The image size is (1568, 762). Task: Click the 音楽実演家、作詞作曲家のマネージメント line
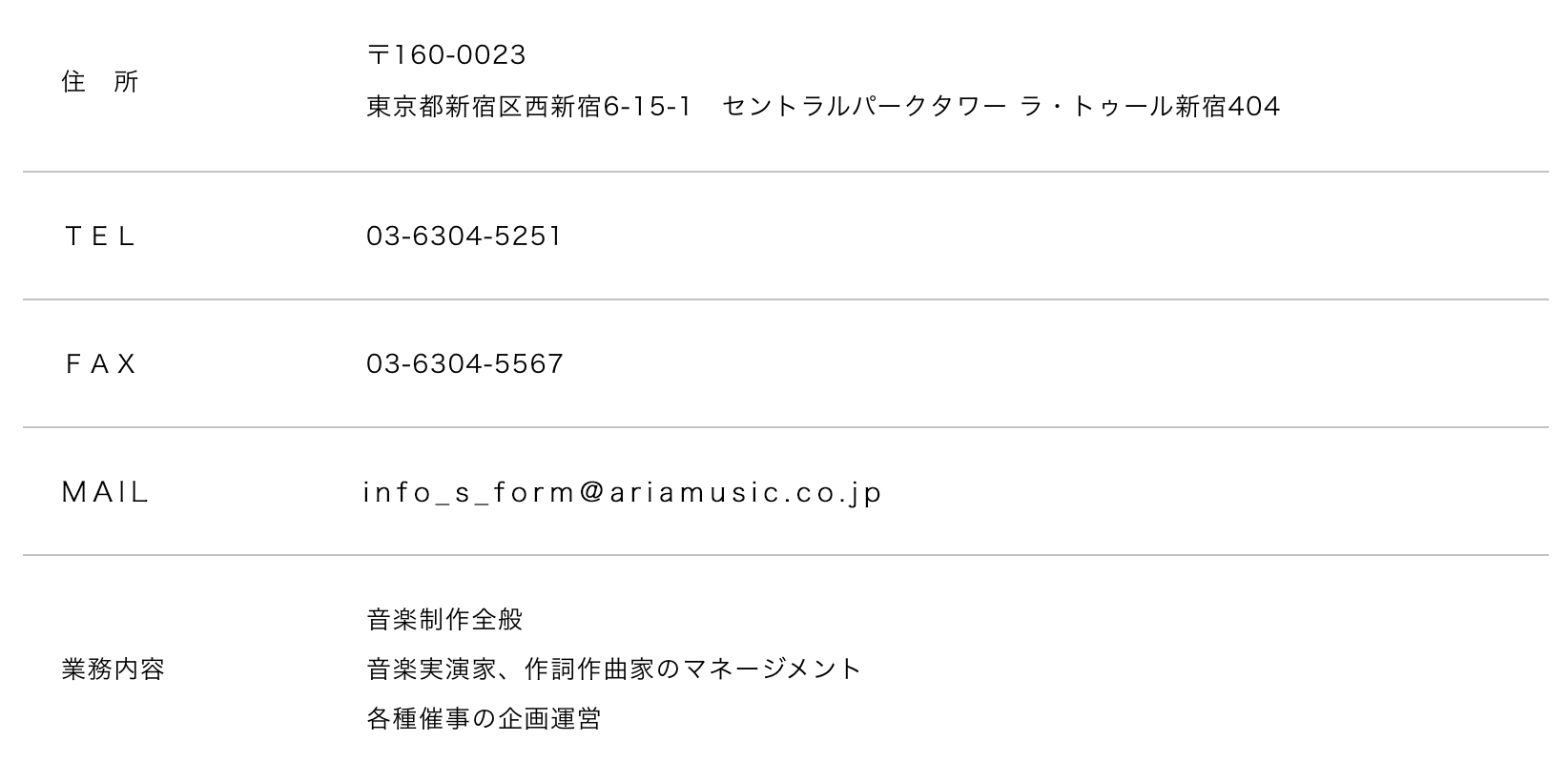tap(614, 669)
